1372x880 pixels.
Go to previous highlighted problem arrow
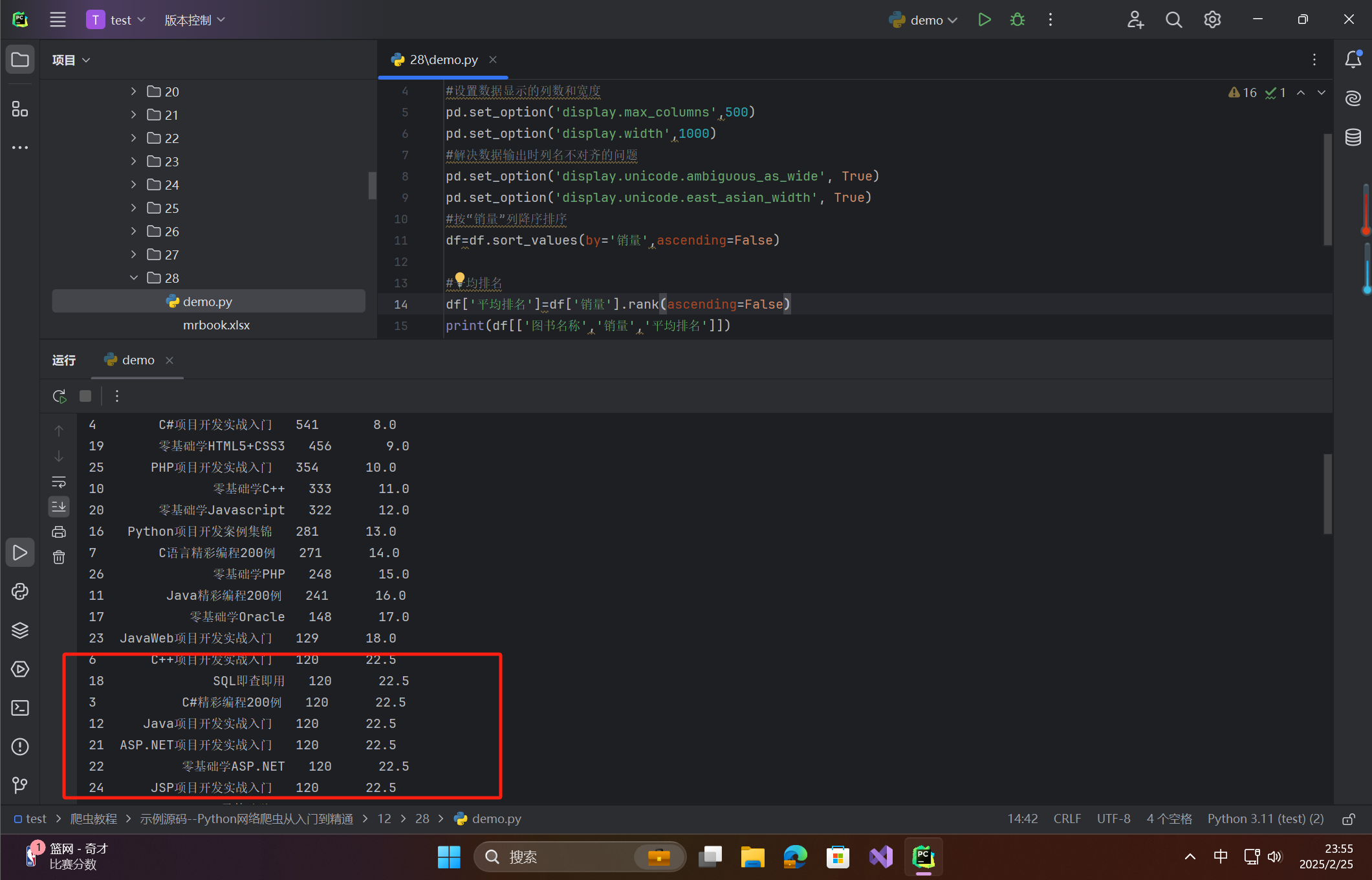click(x=1301, y=93)
